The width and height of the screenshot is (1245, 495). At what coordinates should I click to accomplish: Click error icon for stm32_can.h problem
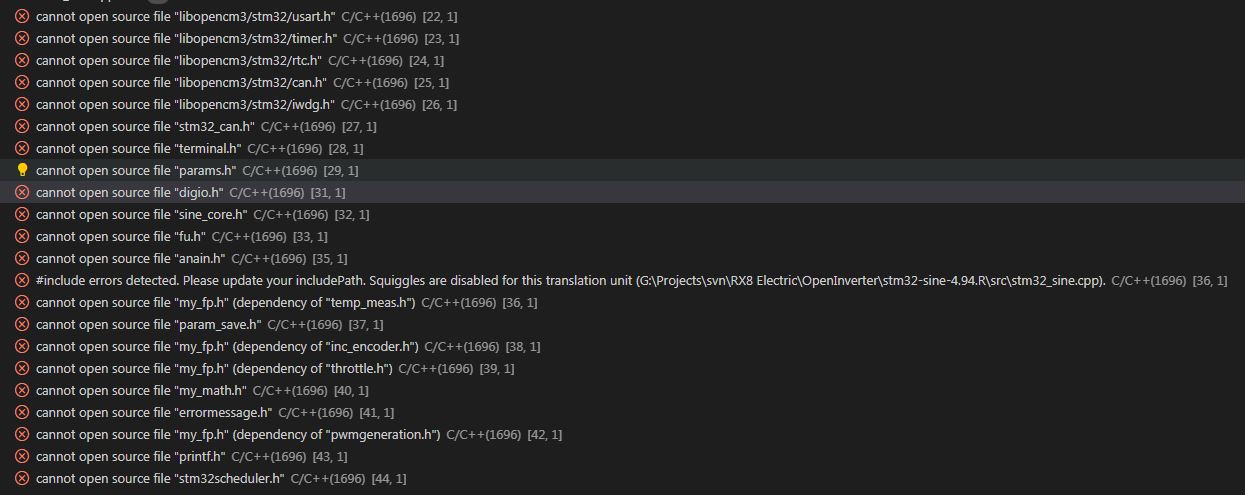point(22,126)
